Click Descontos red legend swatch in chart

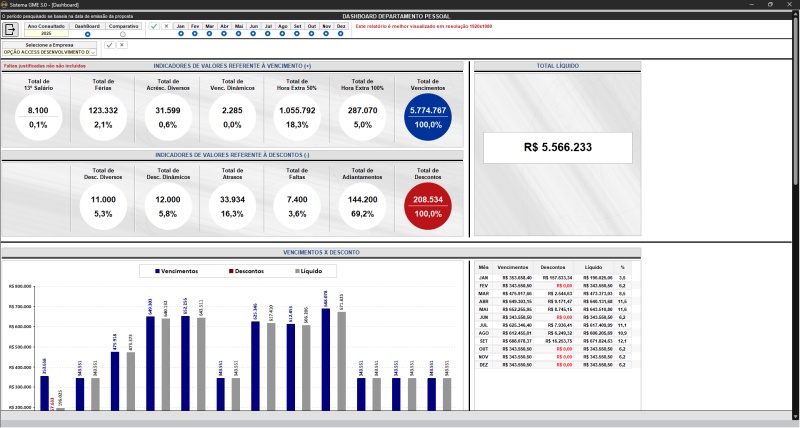pyautogui.click(x=229, y=271)
